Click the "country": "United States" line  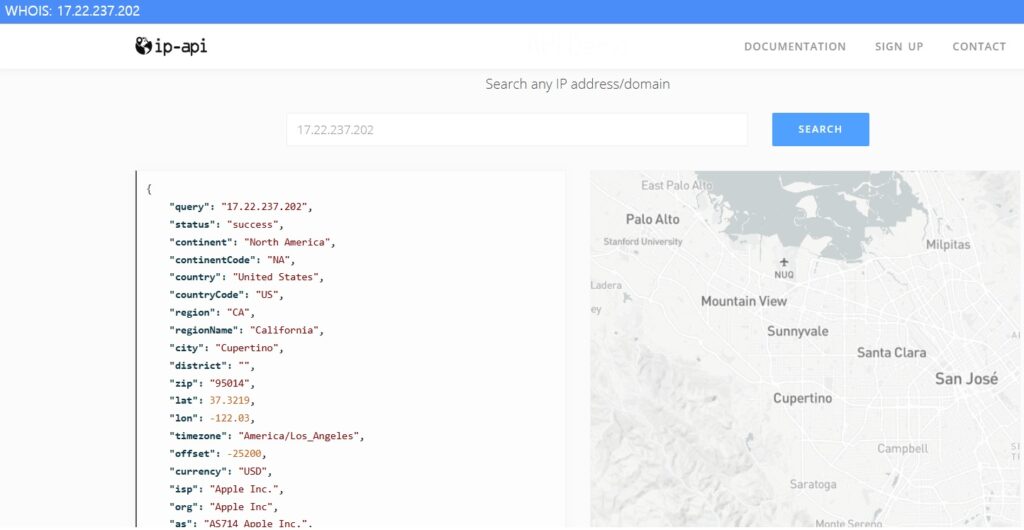(x=246, y=277)
